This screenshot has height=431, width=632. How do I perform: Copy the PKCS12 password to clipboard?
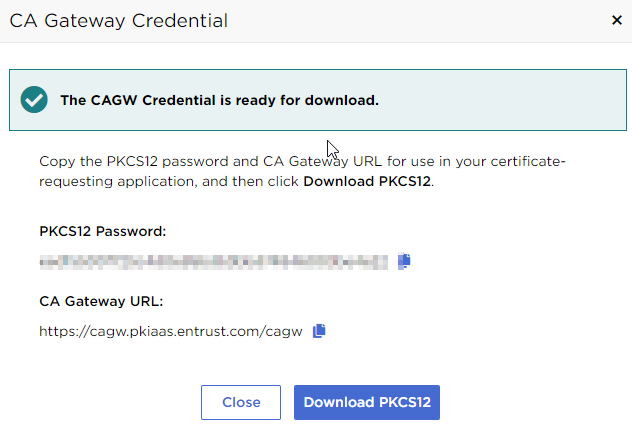click(404, 261)
